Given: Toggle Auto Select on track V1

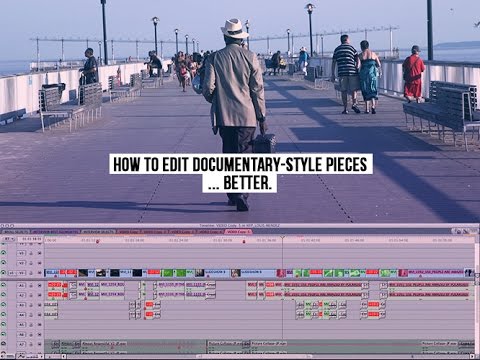Looking at the screenshot, I should click(x=39, y=273).
